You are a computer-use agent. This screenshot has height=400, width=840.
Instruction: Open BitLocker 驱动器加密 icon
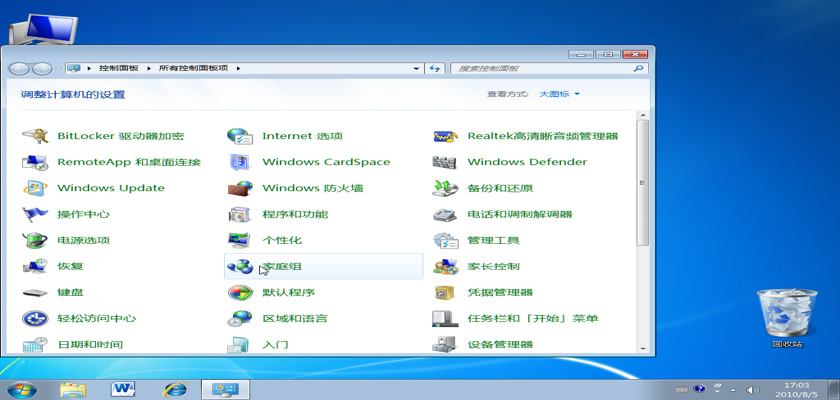(x=36, y=136)
